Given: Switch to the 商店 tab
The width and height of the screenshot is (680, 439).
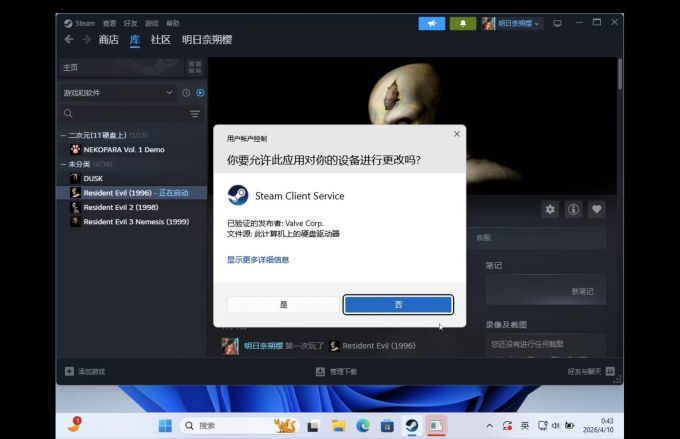Looking at the screenshot, I should pyautogui.click(x=108, y=40).
